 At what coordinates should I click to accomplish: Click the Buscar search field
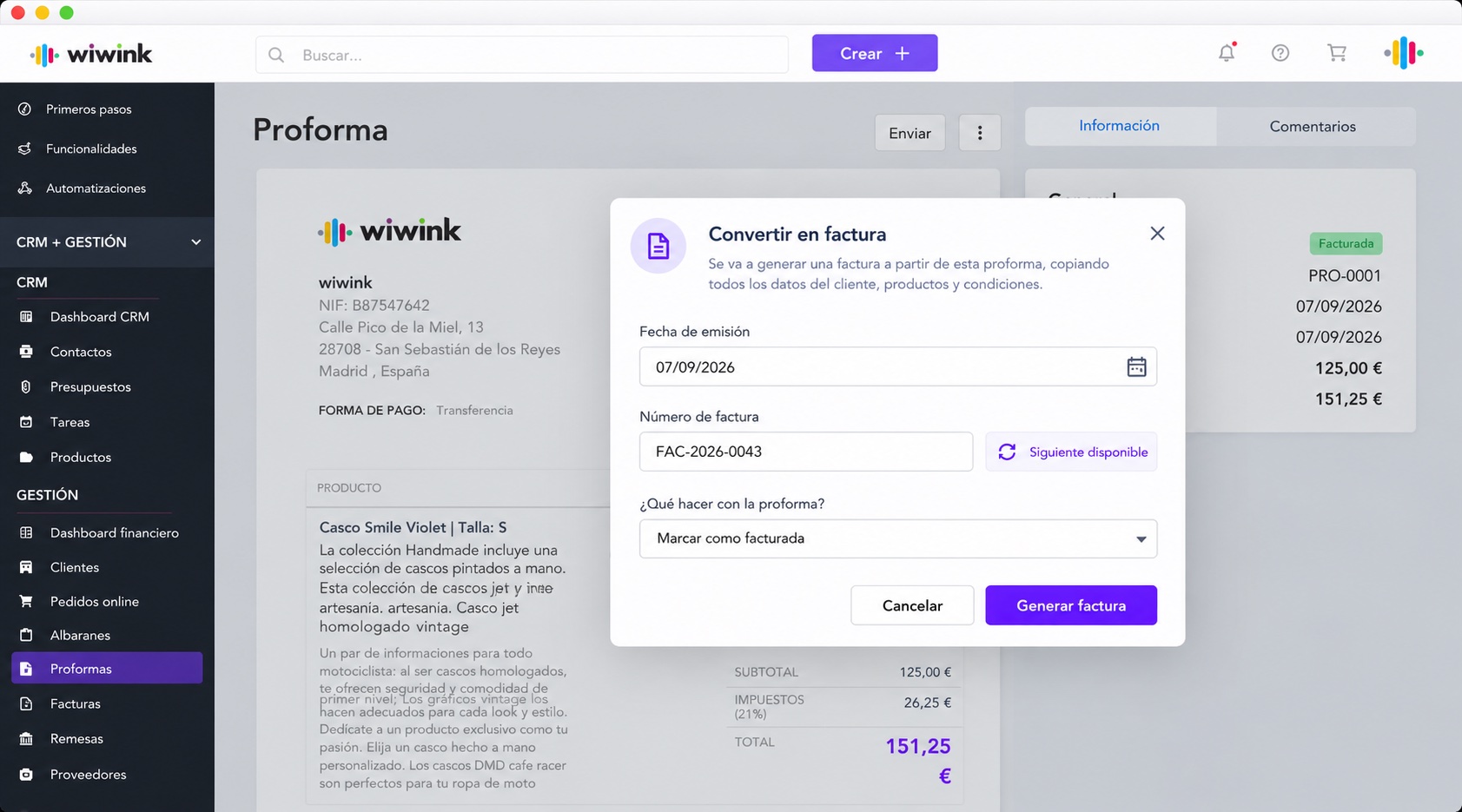coord(522,55)
